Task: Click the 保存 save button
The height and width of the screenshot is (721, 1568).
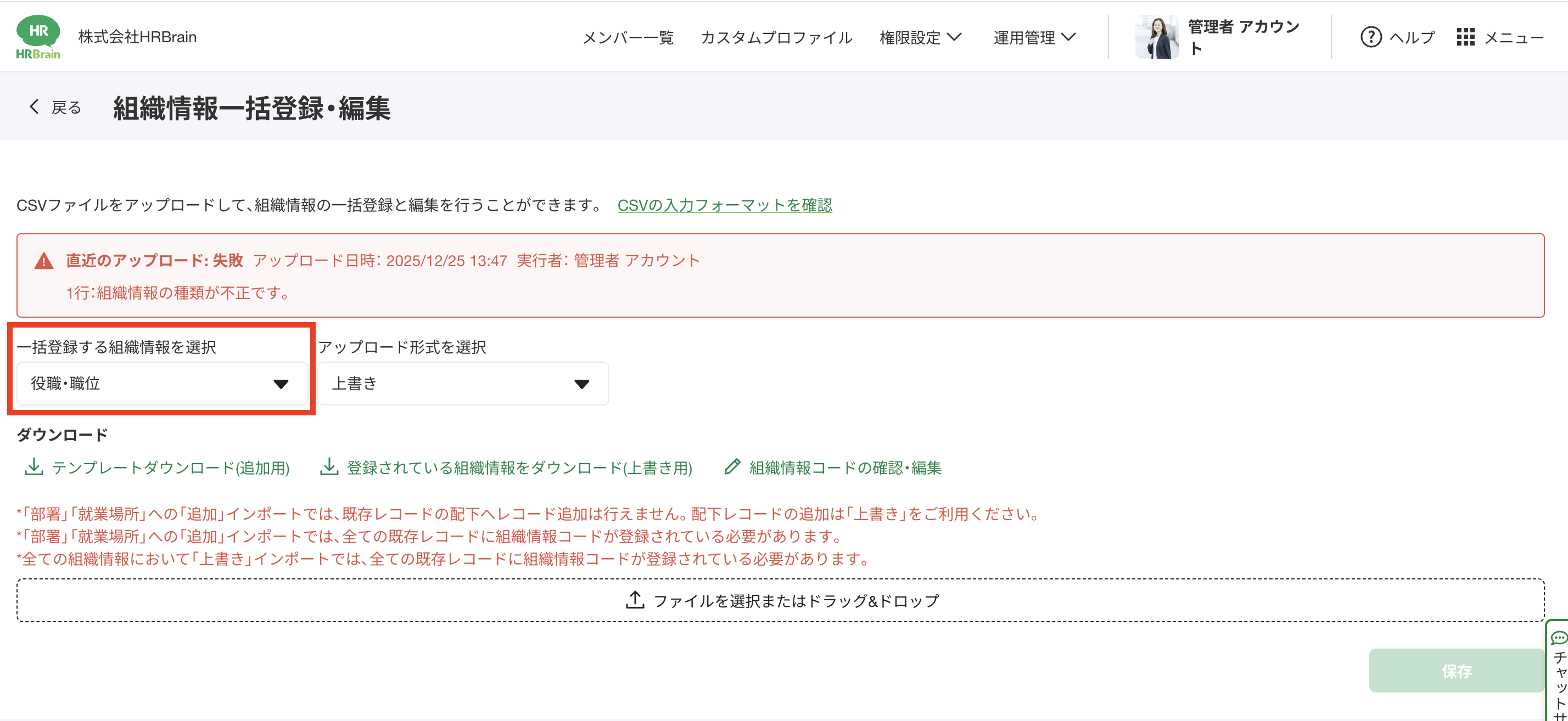Action: coord(1455,671)
